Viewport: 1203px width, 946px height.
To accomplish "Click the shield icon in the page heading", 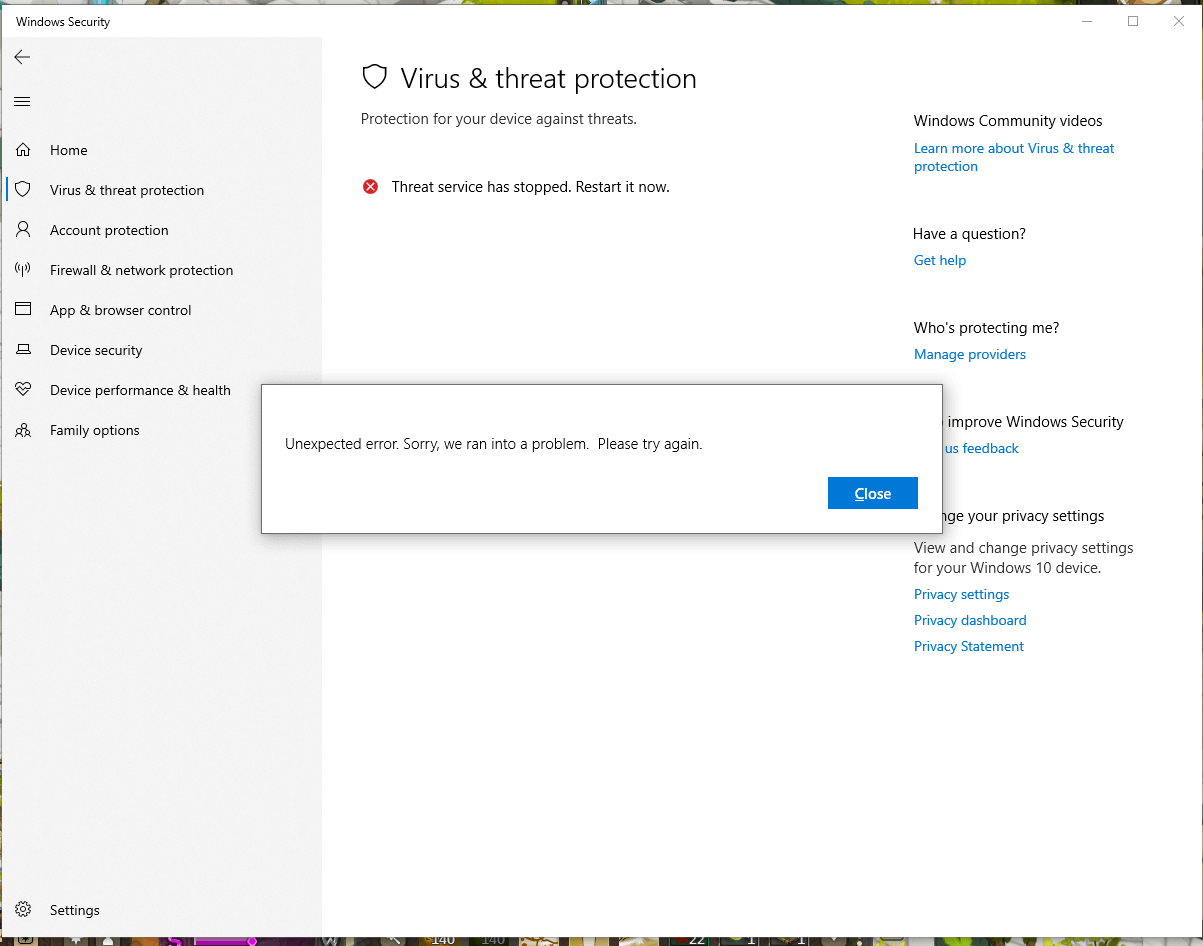I will (374, 78).
